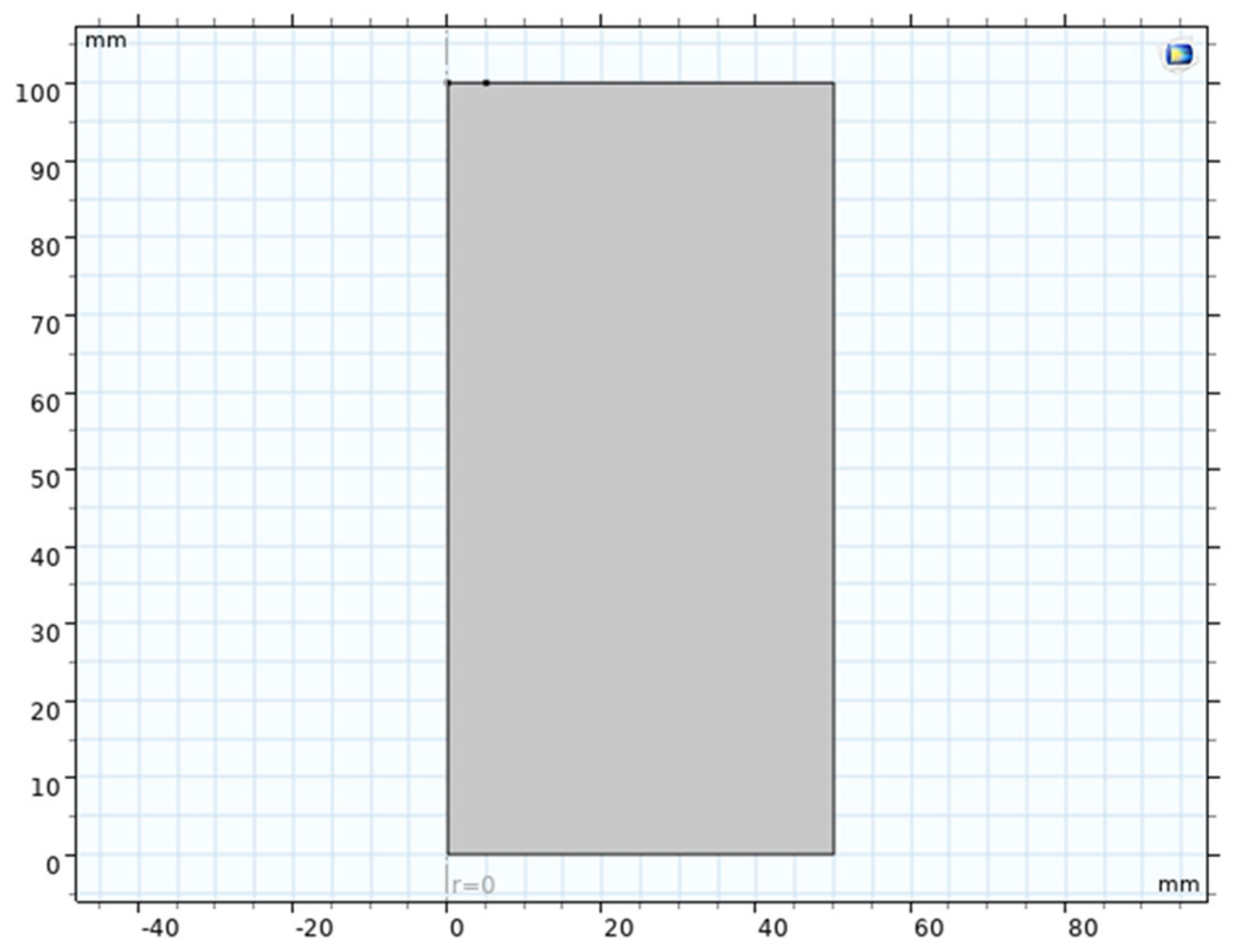1233x952 pixels.
Task: Select the rectangle's top-left corner vertex
Action: pyautogui.click(x=449, y=83)
